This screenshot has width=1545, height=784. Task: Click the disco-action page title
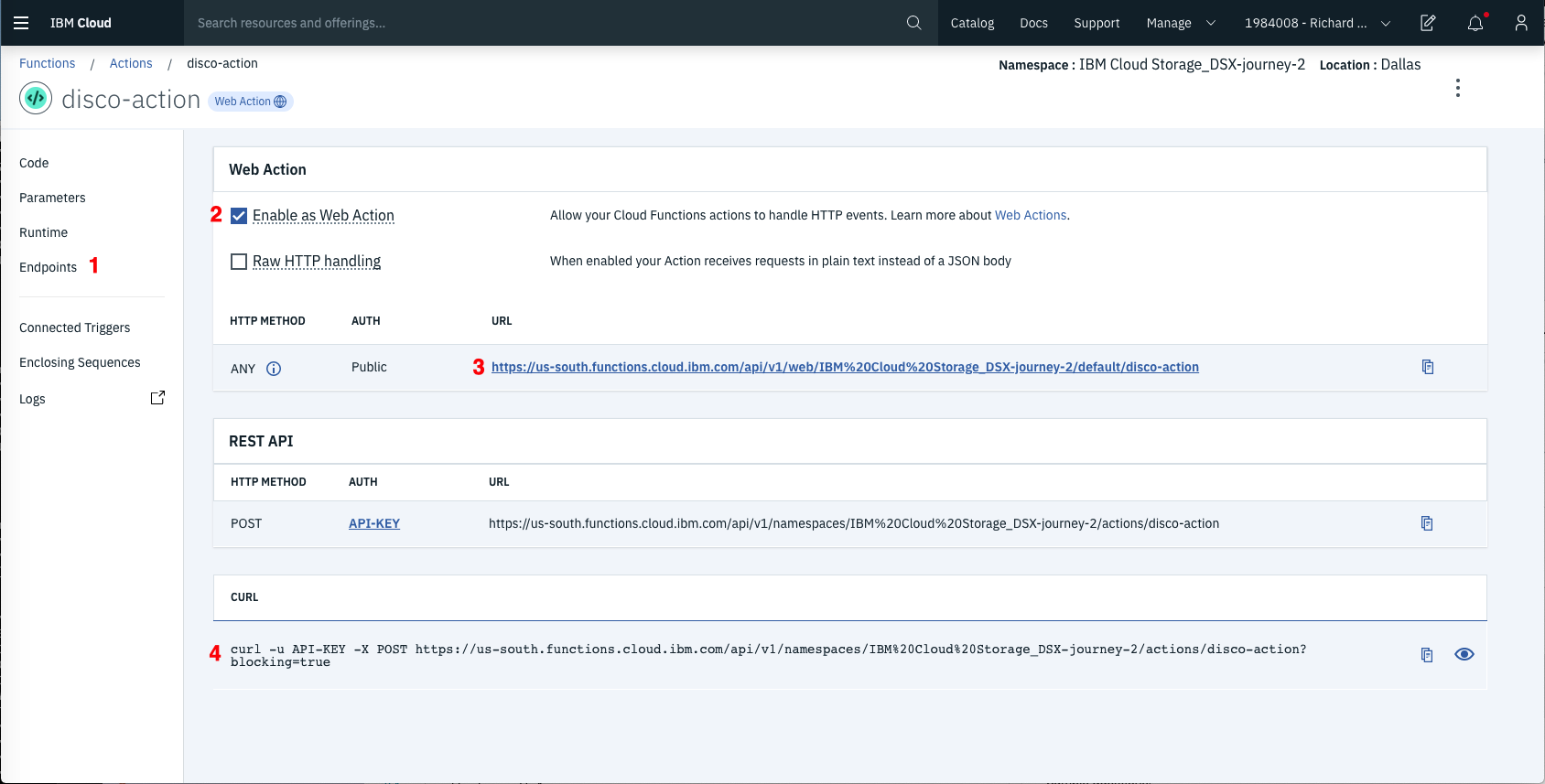[x=131, y=99]
